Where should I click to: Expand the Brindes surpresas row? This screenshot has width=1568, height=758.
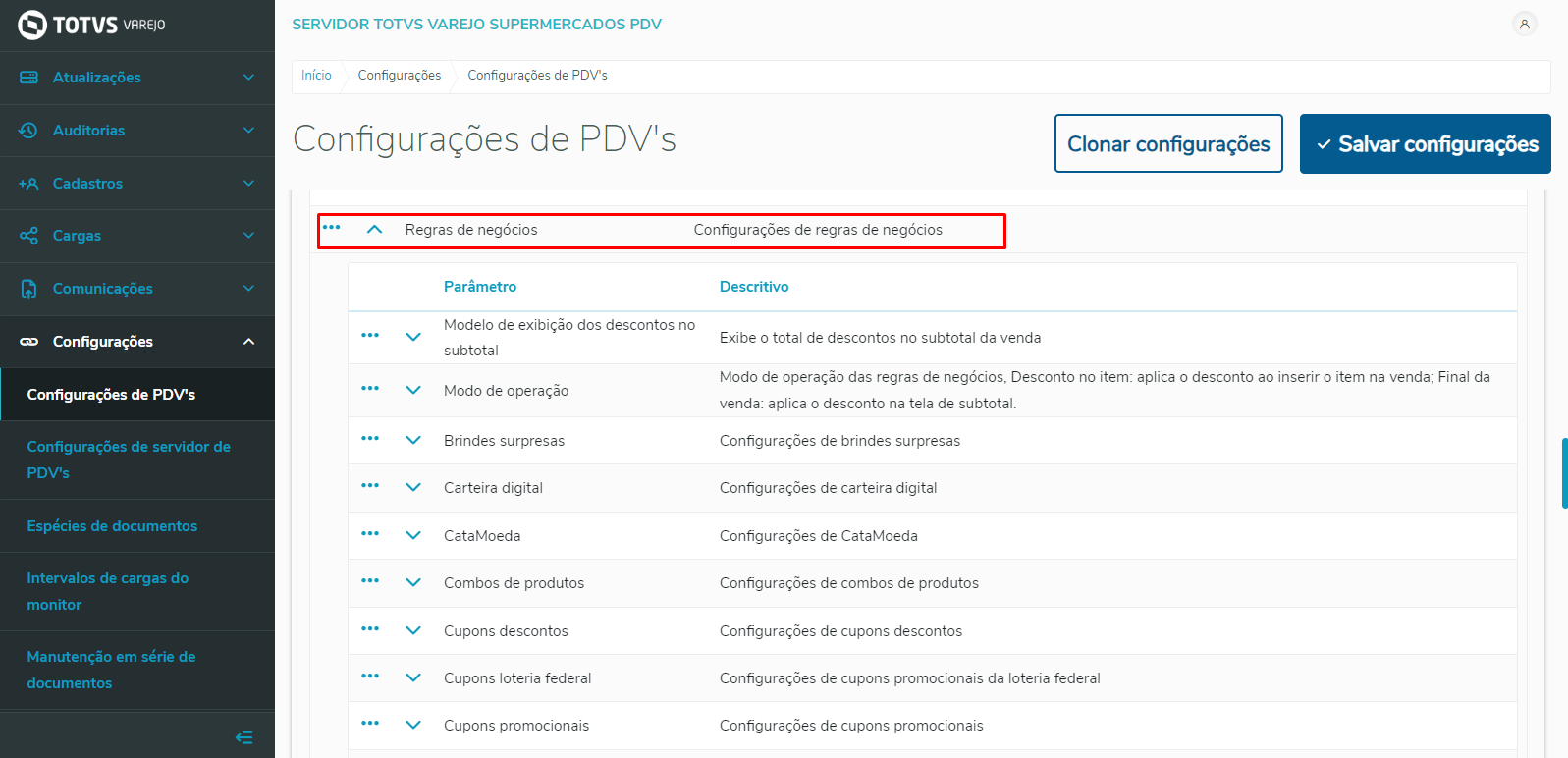tap(413, 440)
